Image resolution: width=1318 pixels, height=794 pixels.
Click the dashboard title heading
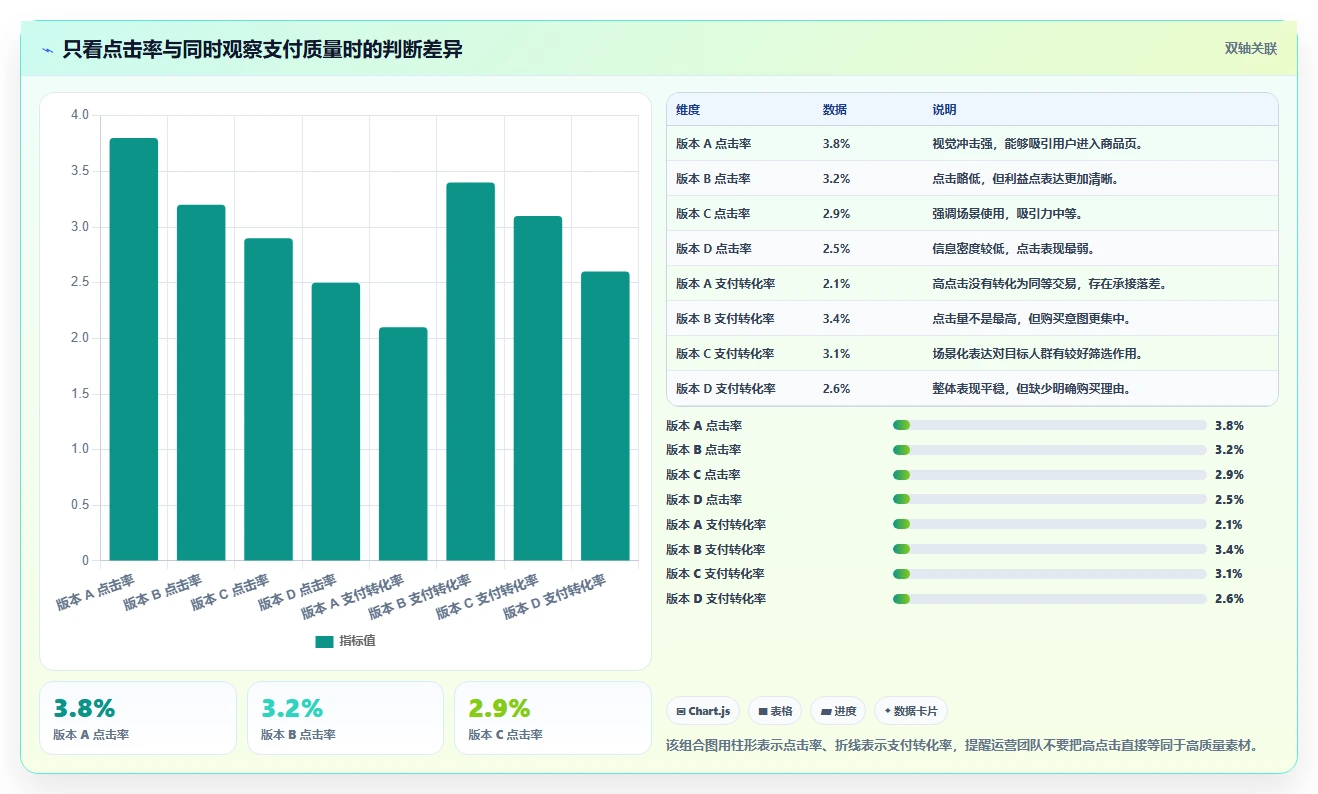[x=263, y=50]
